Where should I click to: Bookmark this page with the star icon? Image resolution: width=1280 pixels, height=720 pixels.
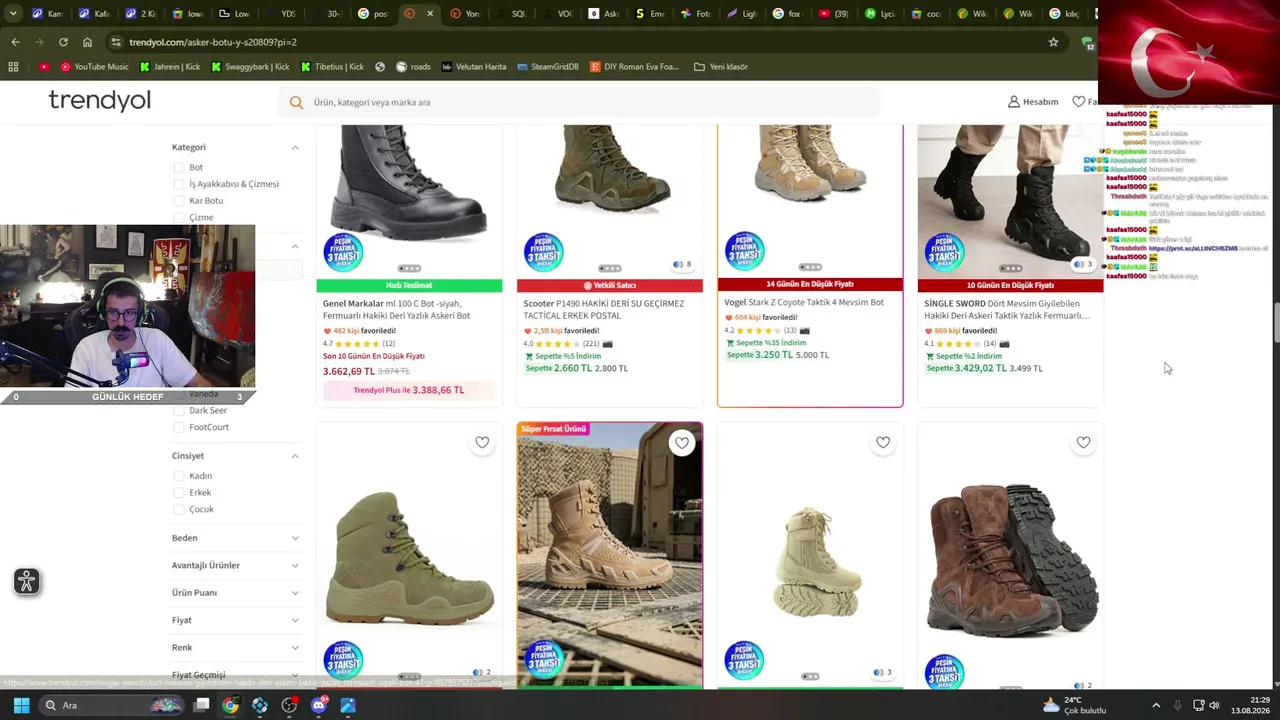tap(1053, 42)
